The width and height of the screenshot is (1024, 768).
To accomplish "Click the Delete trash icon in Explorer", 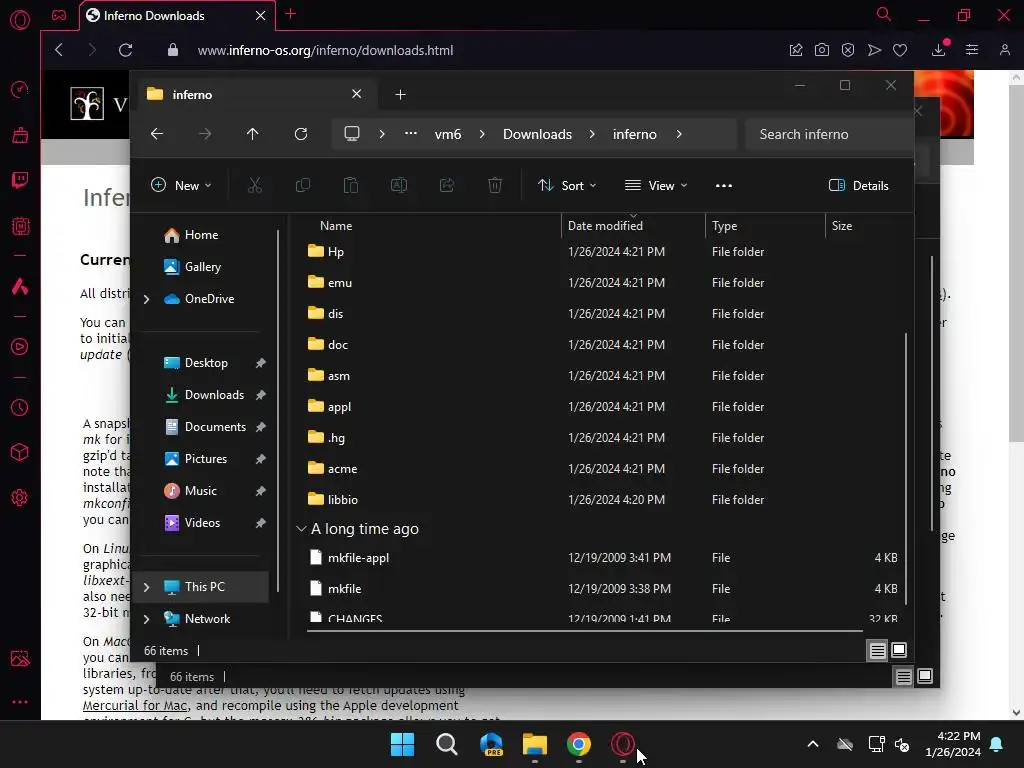I will click(495, 185).
